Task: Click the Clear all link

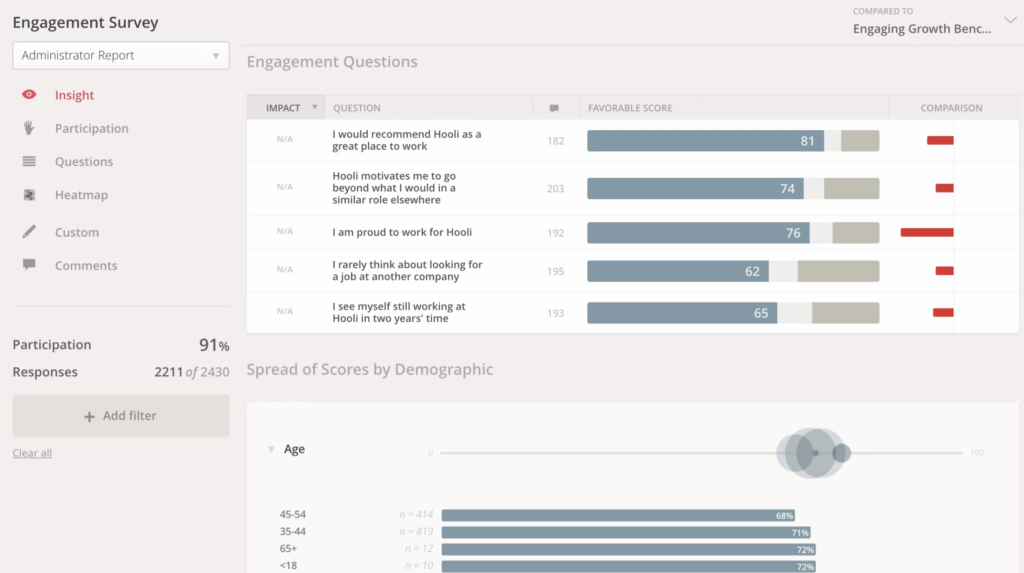Action: tap(32, 453)
